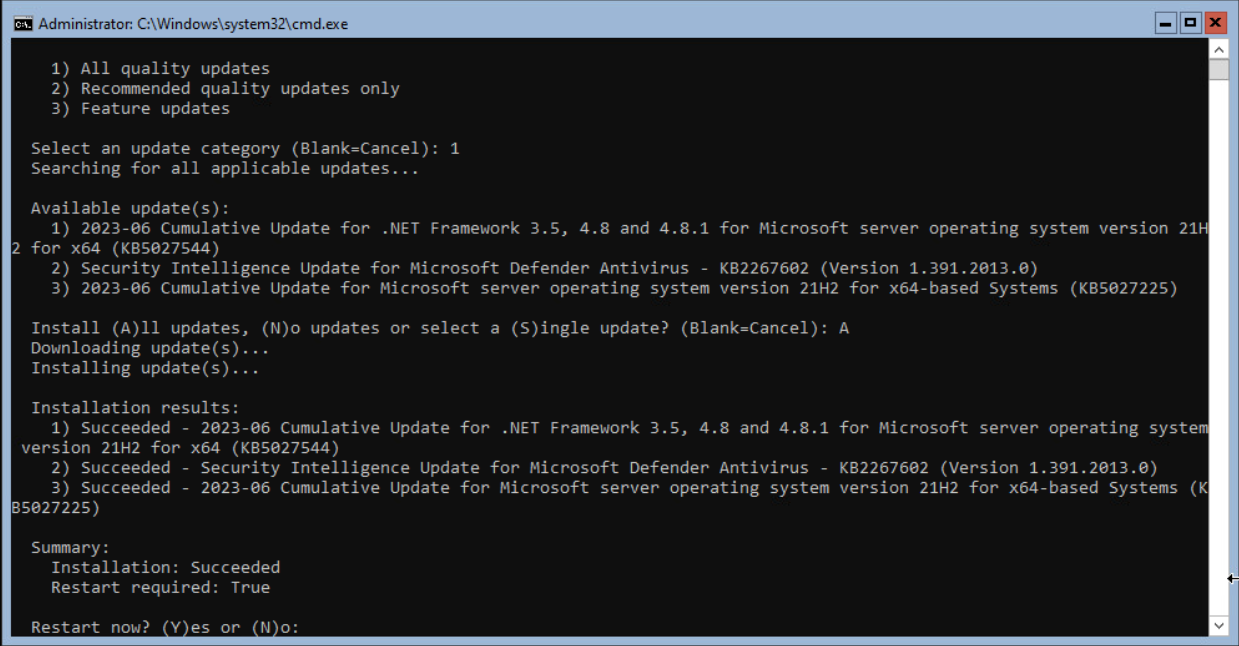Select the 'Feature updates' option line
This screenshot has height=646, width=1239.
140,109
